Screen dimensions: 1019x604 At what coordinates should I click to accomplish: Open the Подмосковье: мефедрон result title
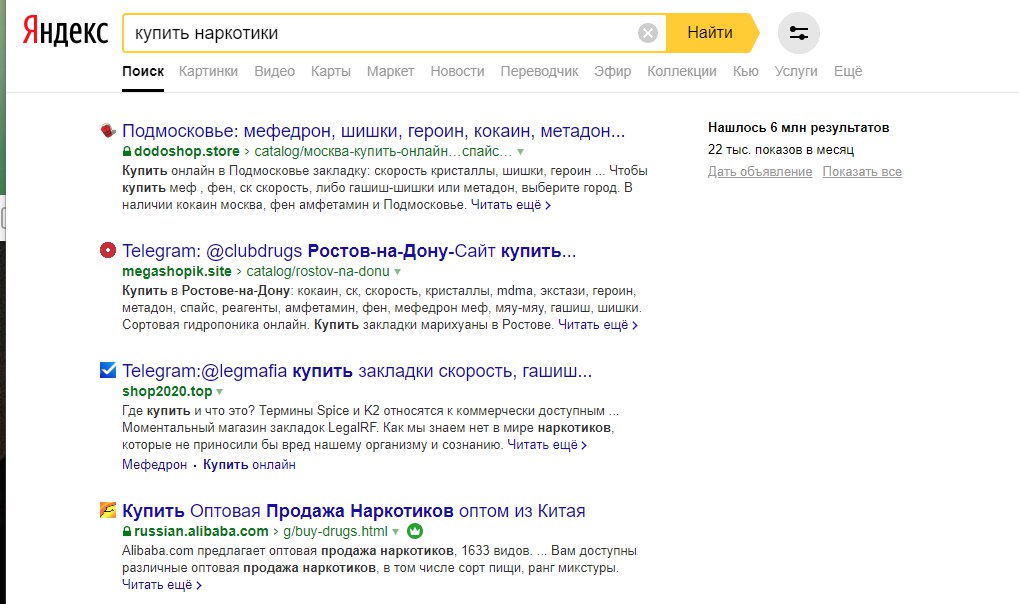[x=374, y=131]
